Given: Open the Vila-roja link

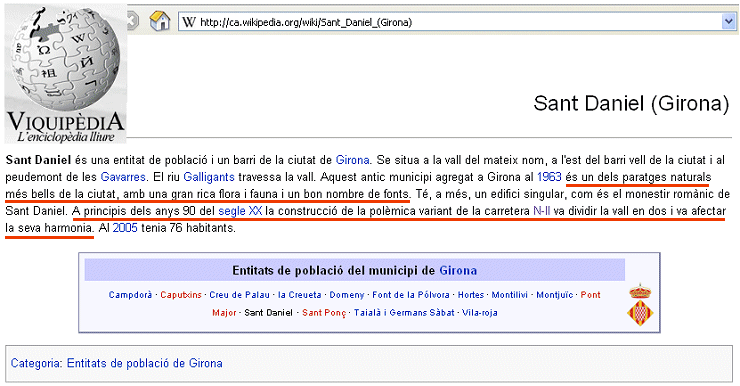Looking at the screenshot, I should click(x=479, y=313).
